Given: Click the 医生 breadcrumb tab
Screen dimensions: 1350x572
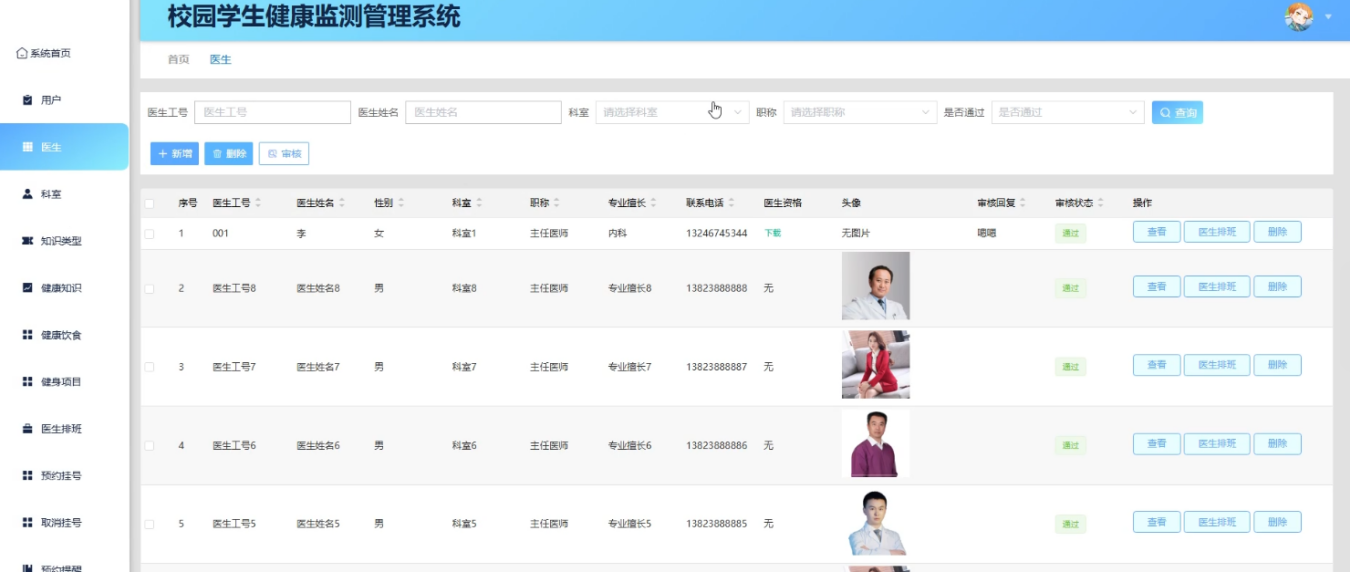Looking at the screenshot, I should [220, 60].
